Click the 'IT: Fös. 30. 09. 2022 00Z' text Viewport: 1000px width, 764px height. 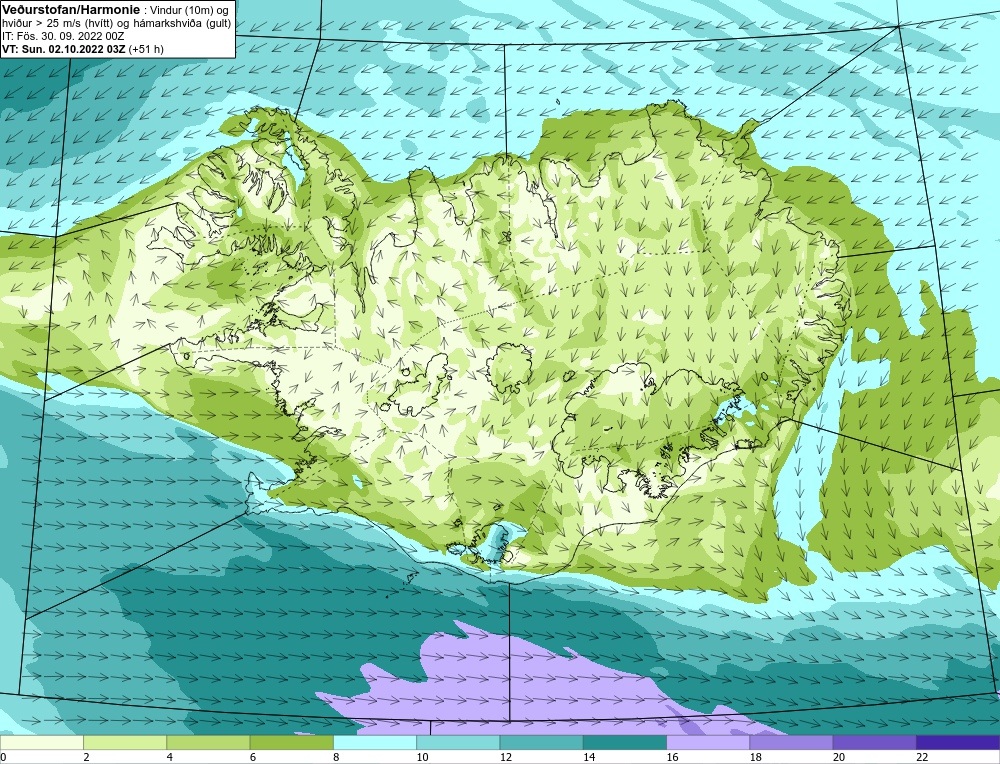62,36
